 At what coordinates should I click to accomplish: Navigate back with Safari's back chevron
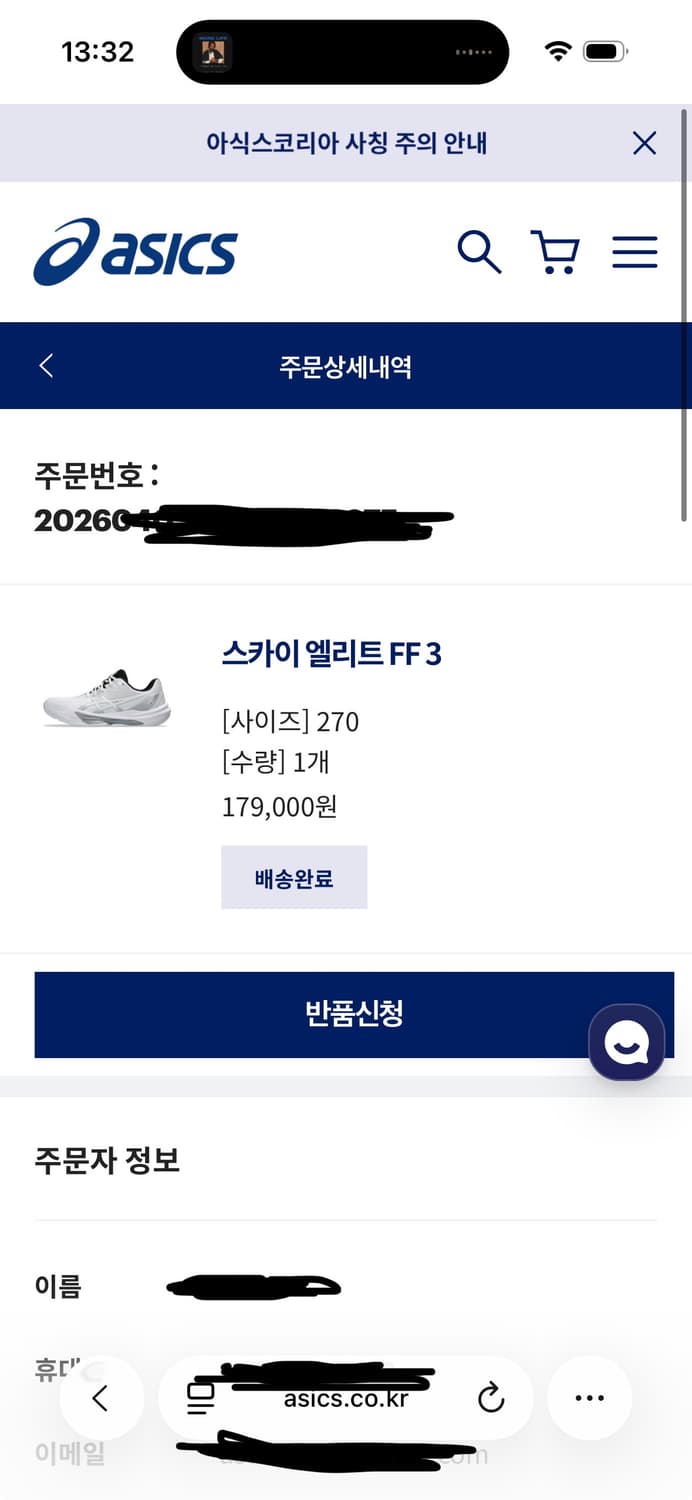103,1399
